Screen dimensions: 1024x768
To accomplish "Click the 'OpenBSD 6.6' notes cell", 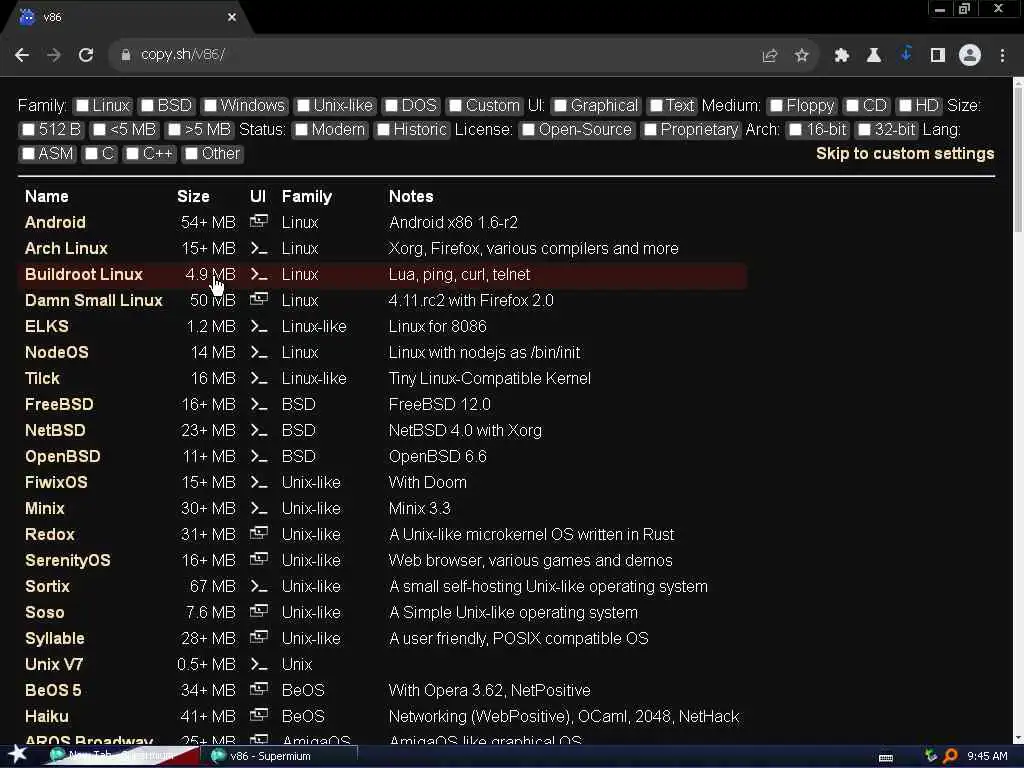I will [438, 456].
